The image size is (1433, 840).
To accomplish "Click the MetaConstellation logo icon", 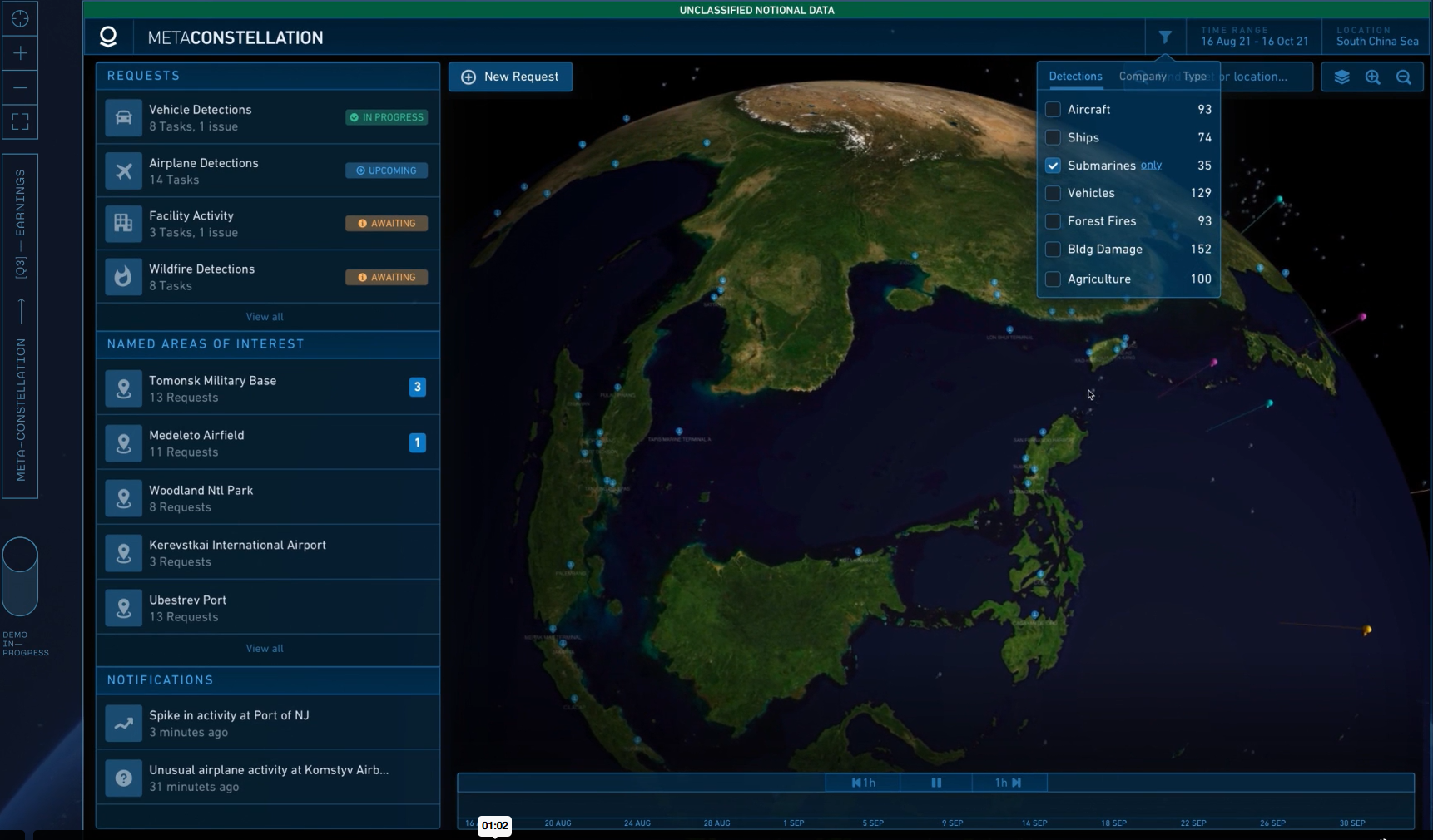I will 108,37.
